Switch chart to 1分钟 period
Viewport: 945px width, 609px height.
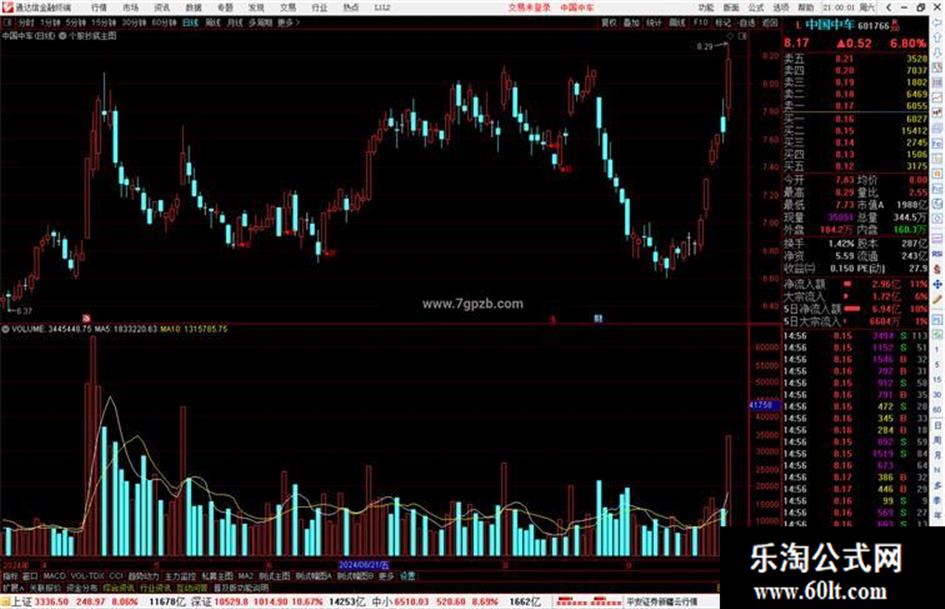click(x=51, y=22)
